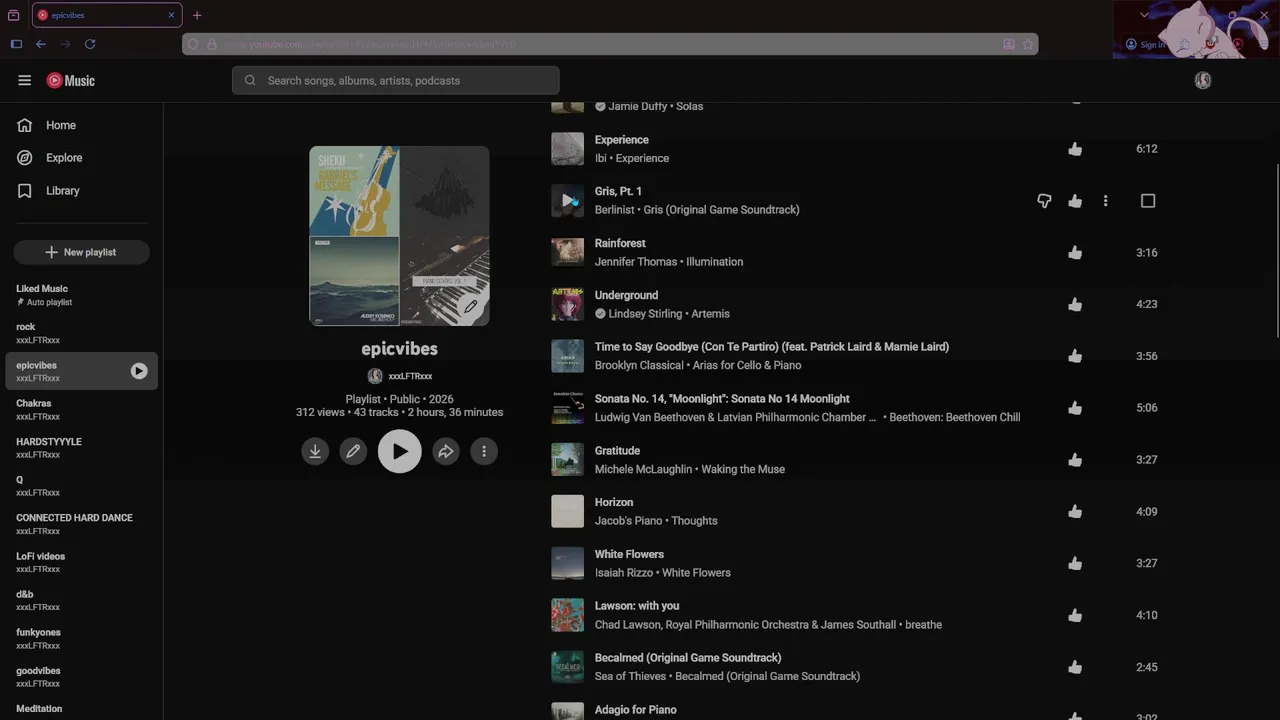Viewport: 1280px width, 720px height.
Task: Like the song Gratitude
Action: [1075, 460]
